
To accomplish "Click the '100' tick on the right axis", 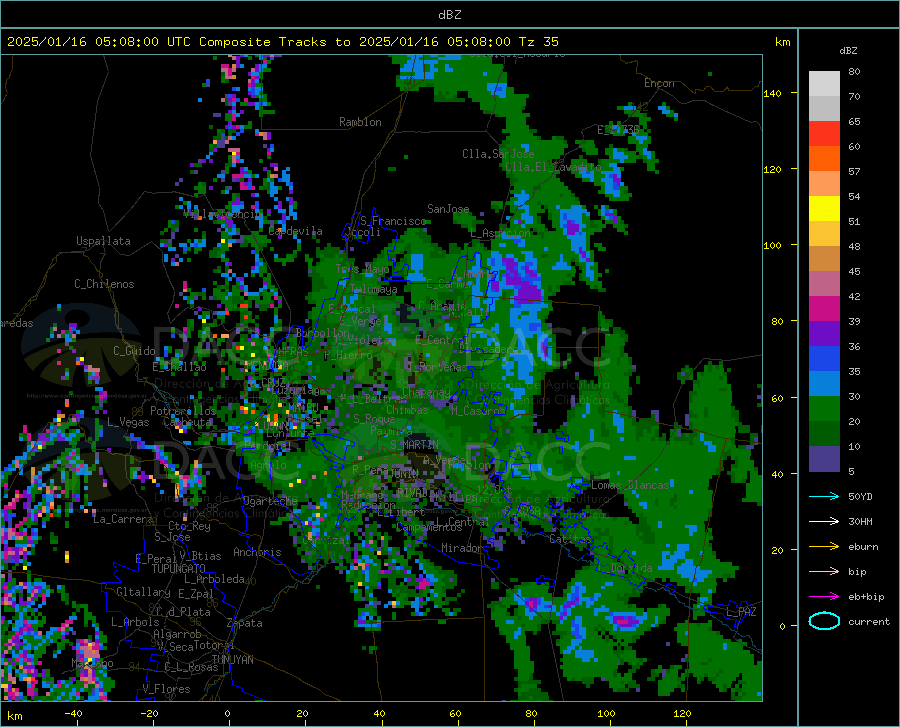I will click(x=772, y=245).
